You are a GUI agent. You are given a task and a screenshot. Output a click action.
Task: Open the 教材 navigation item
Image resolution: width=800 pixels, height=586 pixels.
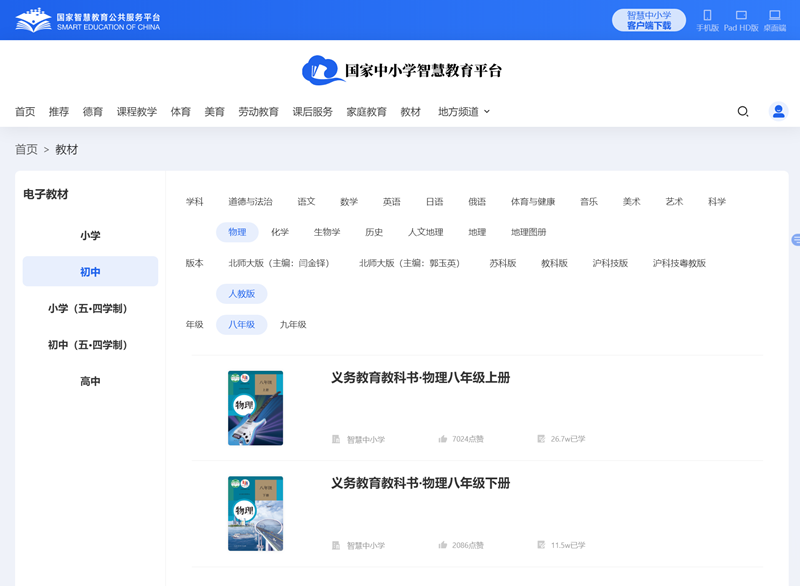pyautogui.click(x=411, y=112)
